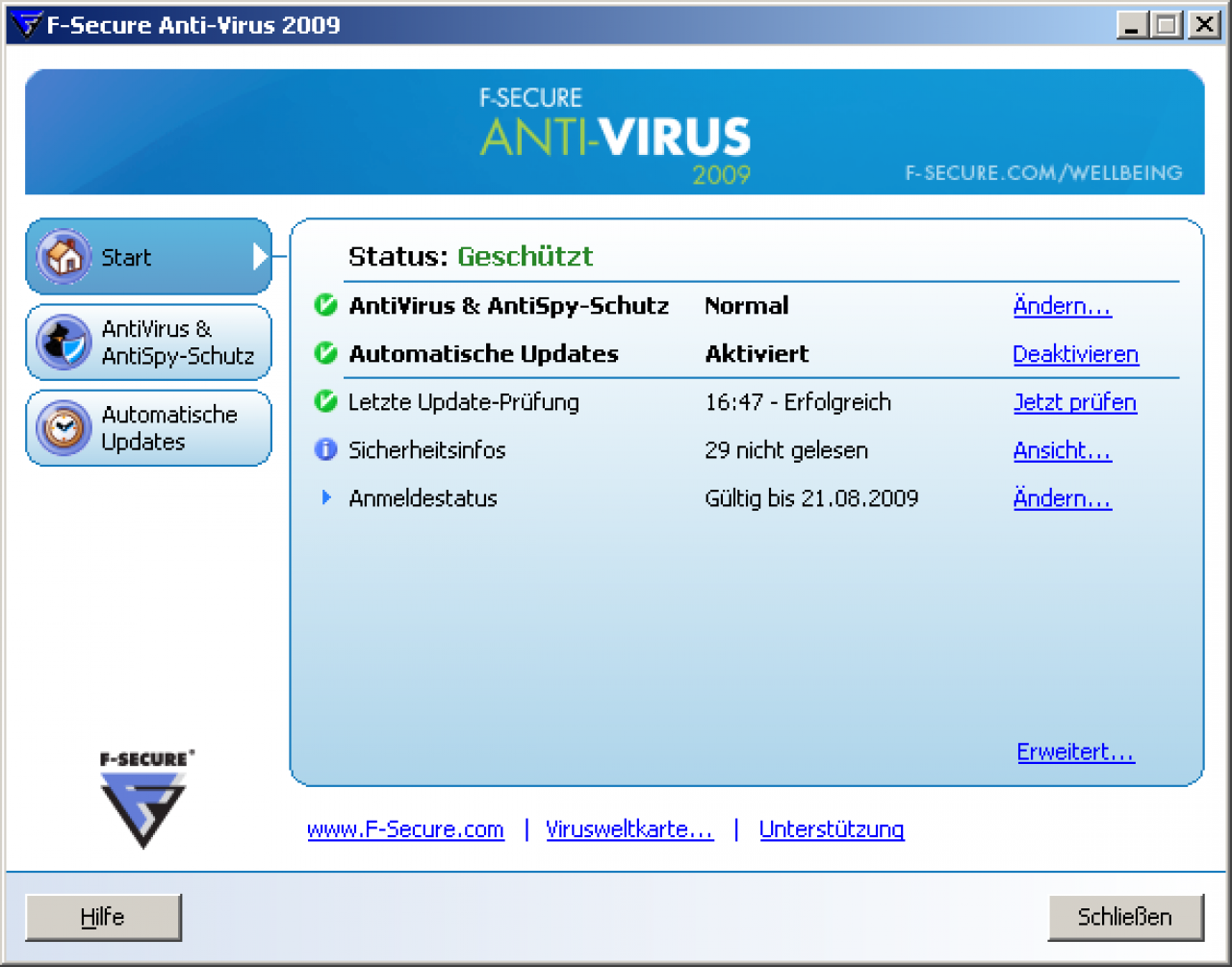Click the 'Anmeldestatus' label

[423, 498]
